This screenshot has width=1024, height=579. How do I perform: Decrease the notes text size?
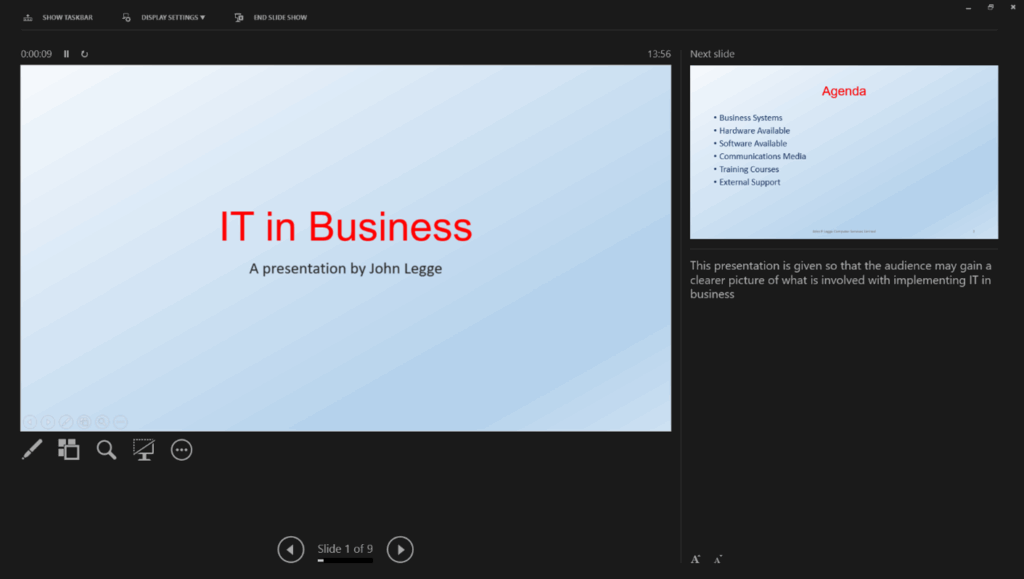click(x=717, y=558)
